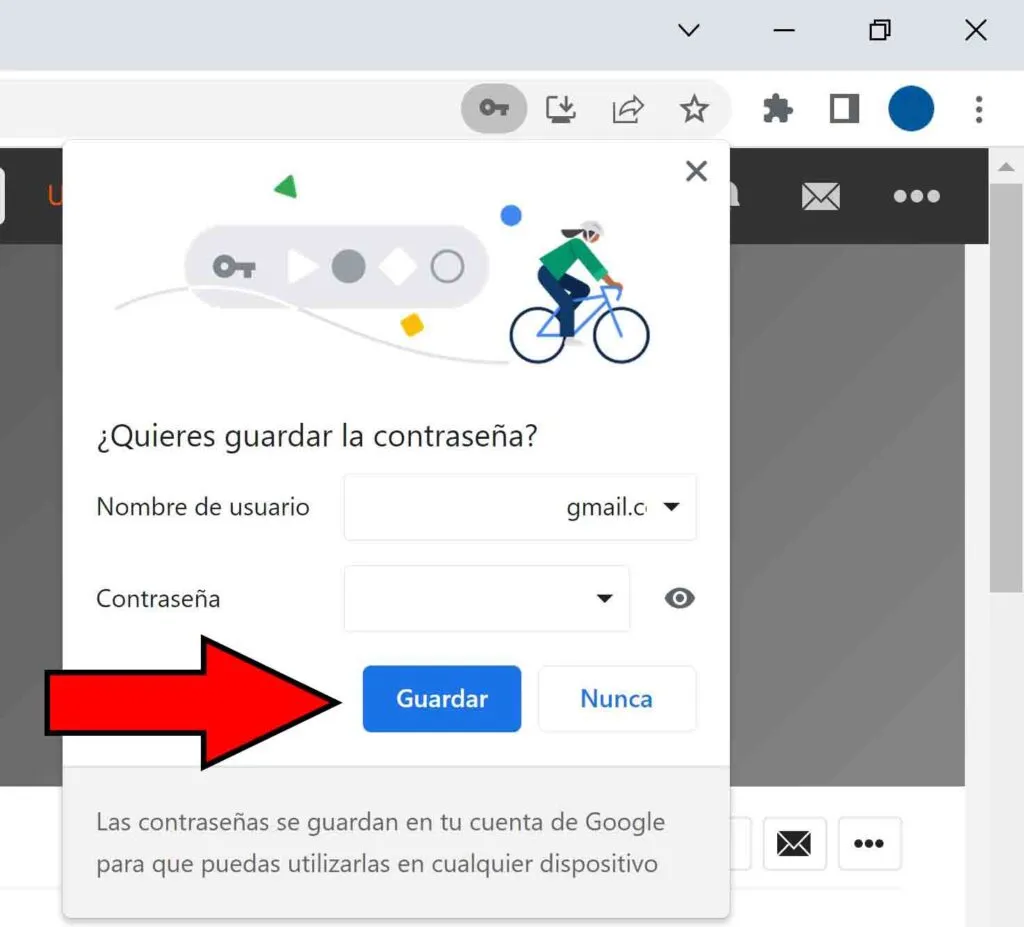1024x927 pixels.
Task: Open the Chrome password manager key icon
Action: (x=493, y=108)
